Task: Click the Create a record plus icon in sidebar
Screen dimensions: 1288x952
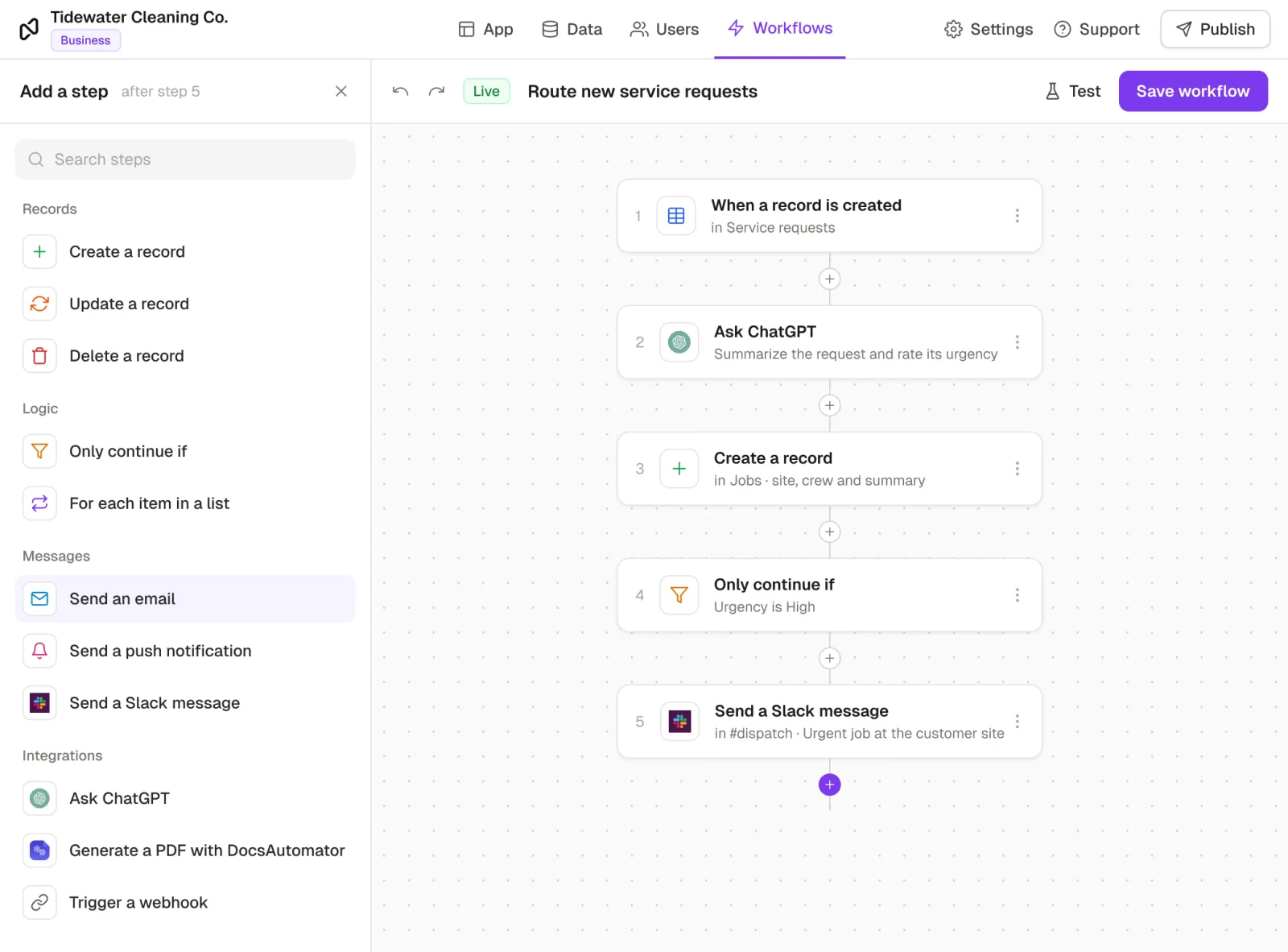Action: pyautogui.click(x=39, y=251)
